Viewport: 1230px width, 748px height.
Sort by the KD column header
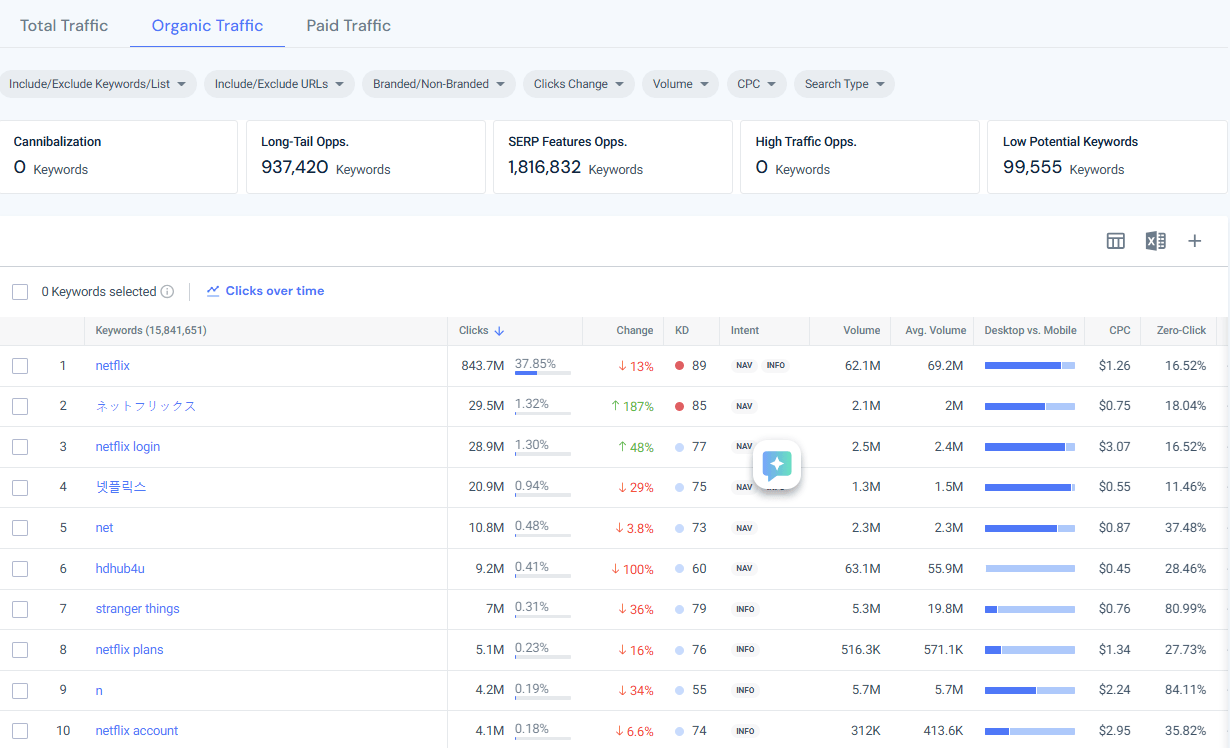[x=682, y=331]
